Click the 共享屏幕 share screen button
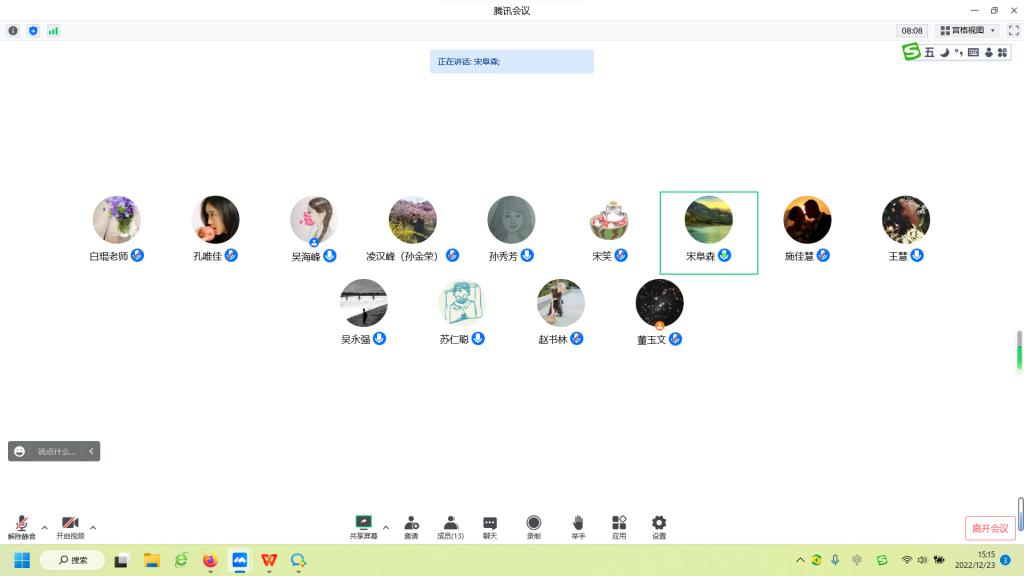Viewport: 1024px width, 576px height. point(363,527)
